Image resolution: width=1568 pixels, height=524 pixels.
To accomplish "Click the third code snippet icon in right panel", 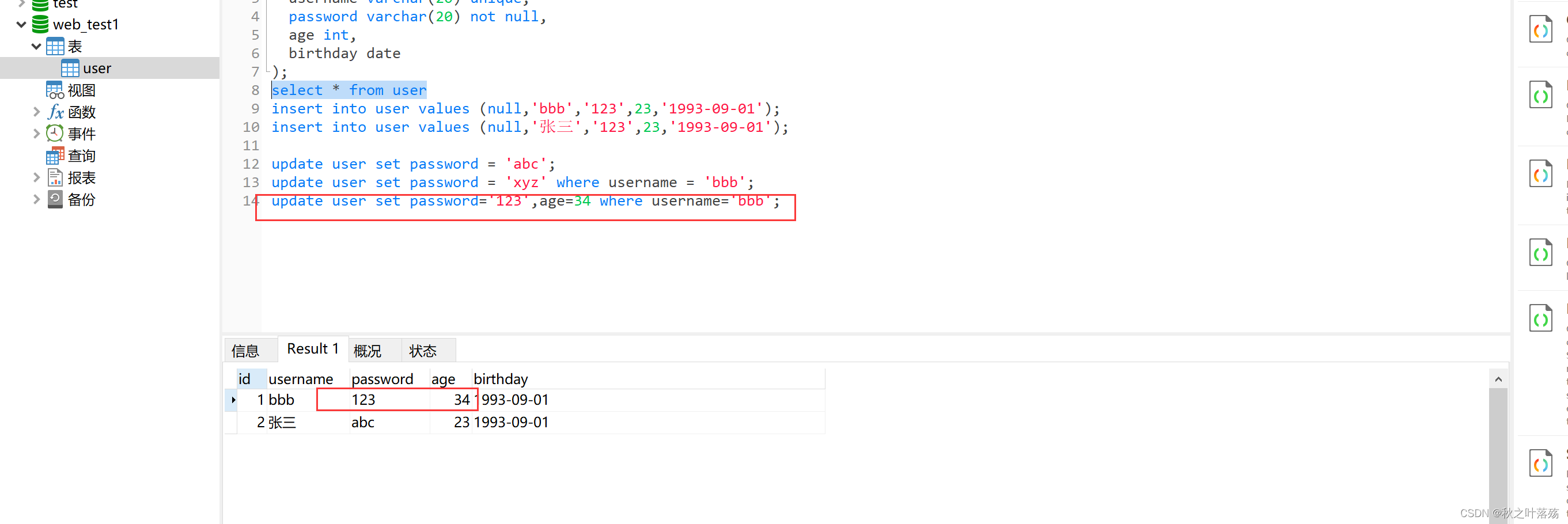I will [x=1540, y=174].
